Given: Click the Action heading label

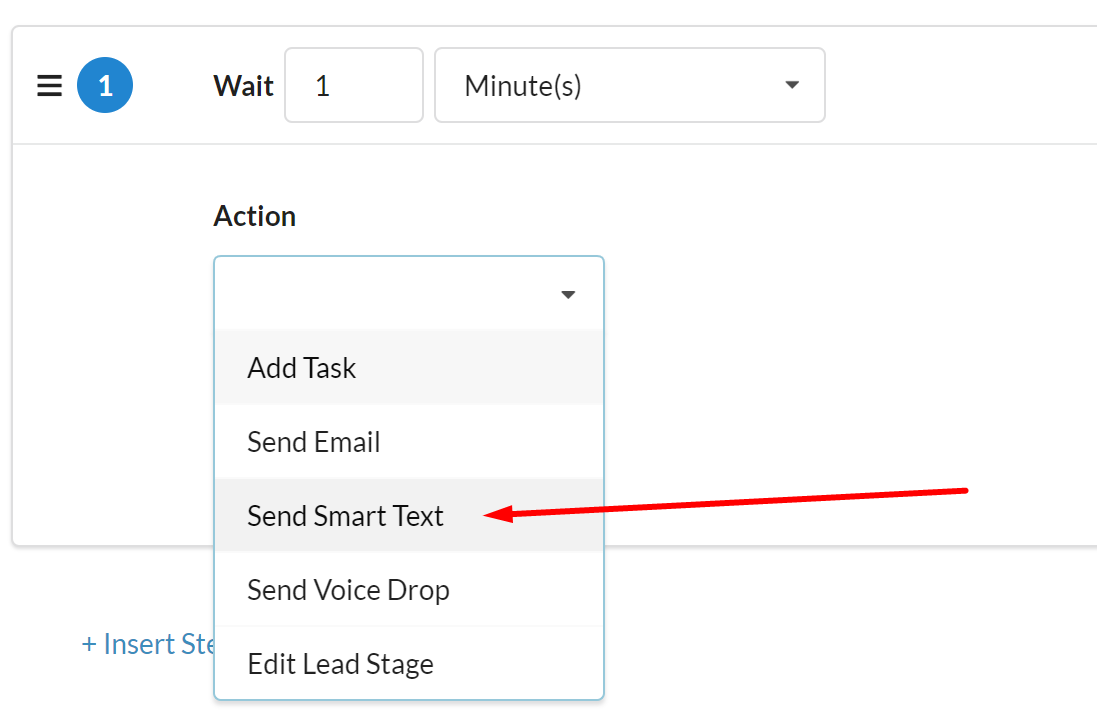Looking at the screenshot, I should [x=254, y=216].
